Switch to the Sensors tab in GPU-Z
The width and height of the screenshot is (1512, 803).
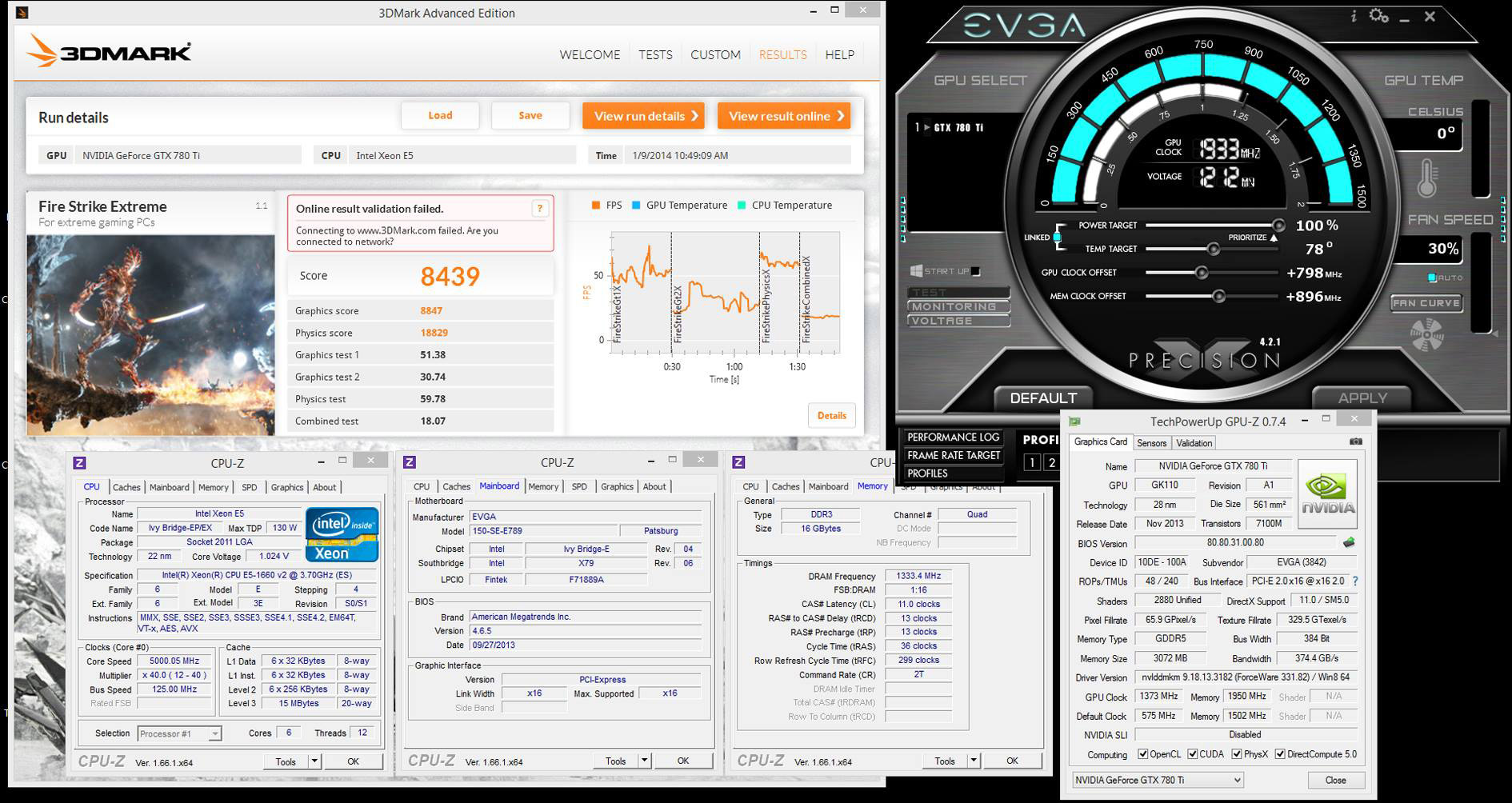[x=1152, y=443]
